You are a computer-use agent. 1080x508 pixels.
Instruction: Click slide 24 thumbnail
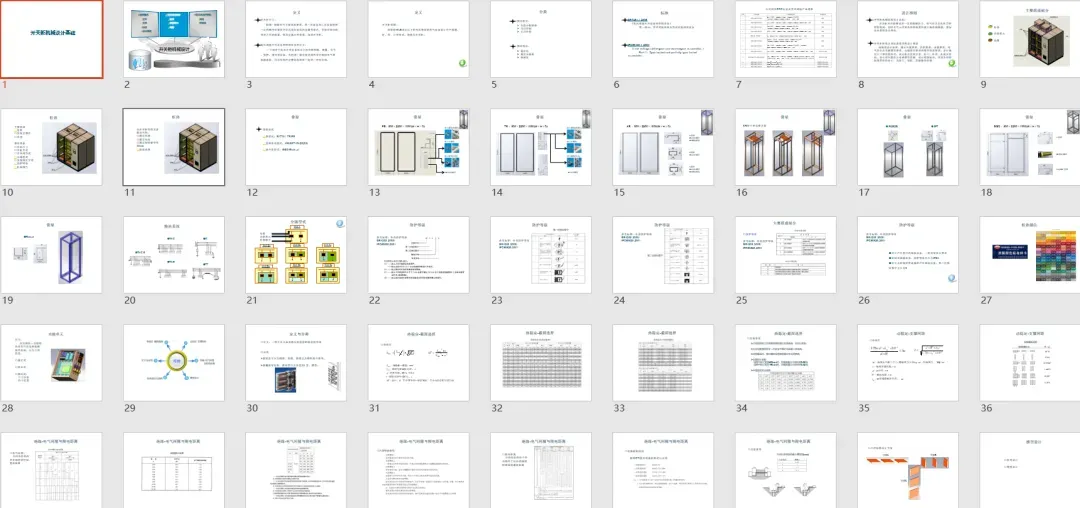(x=663, y=255)
